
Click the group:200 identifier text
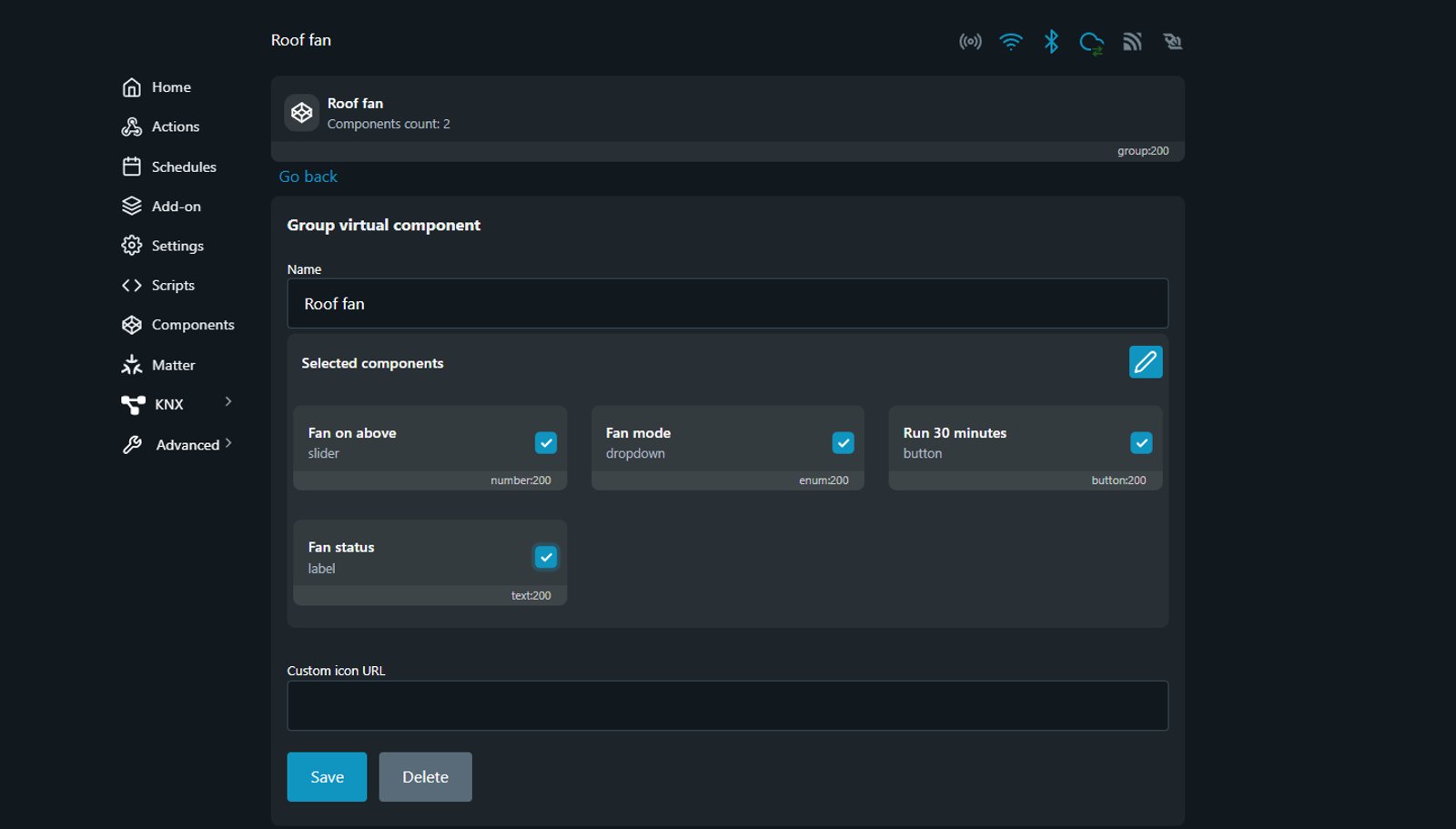(x=1143, y=151)
